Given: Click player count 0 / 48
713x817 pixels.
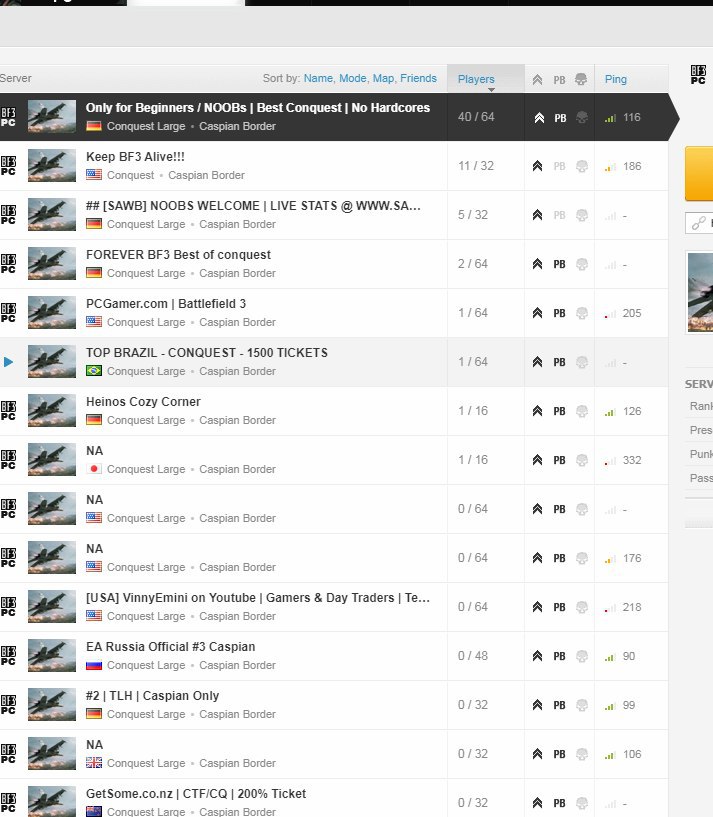Looking at the screenshot, I should (473, 655).
